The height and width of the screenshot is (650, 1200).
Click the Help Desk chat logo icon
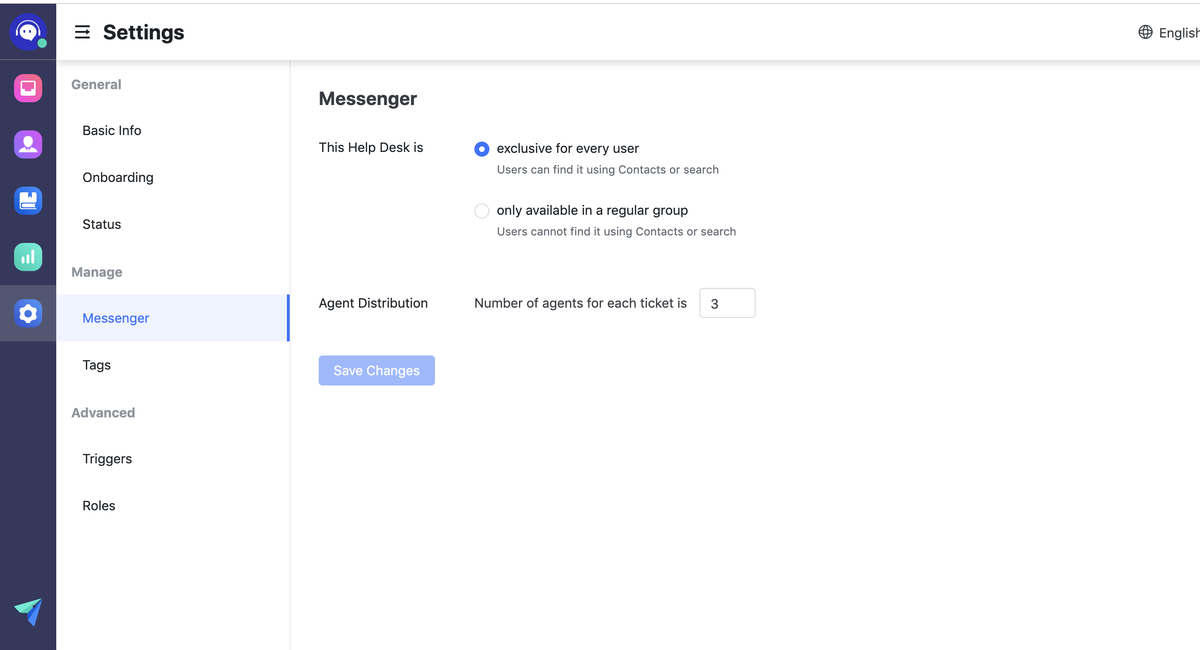[28, 32]
